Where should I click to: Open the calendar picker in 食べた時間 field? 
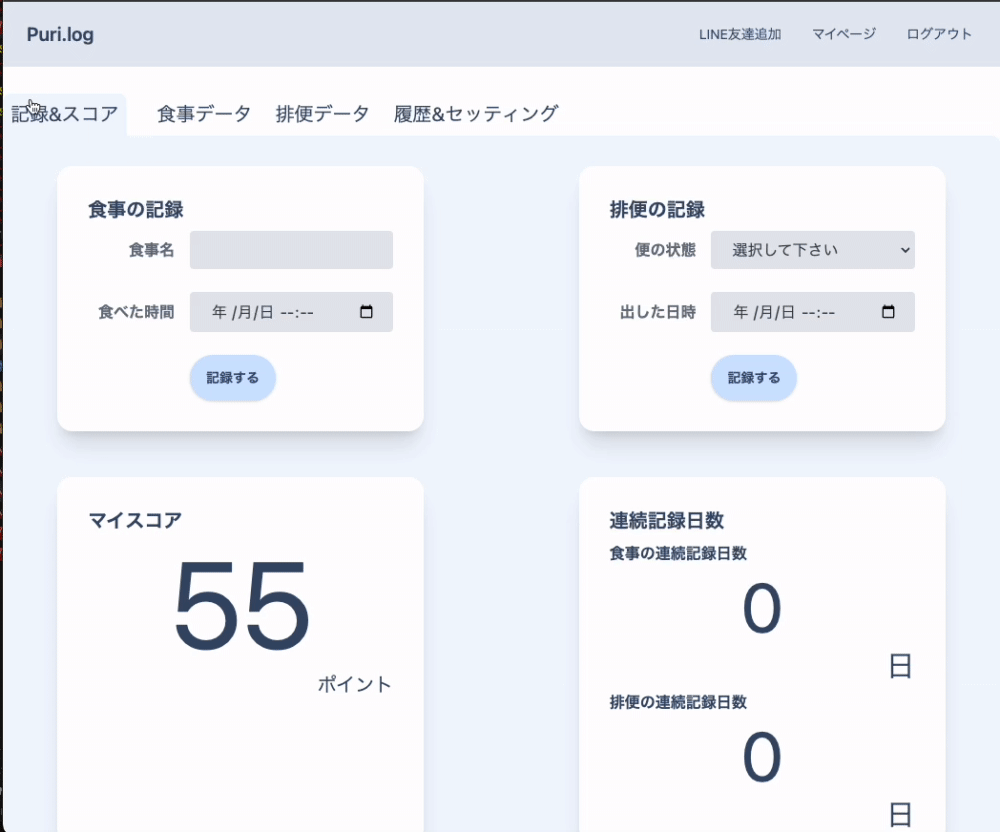point(366,312)
